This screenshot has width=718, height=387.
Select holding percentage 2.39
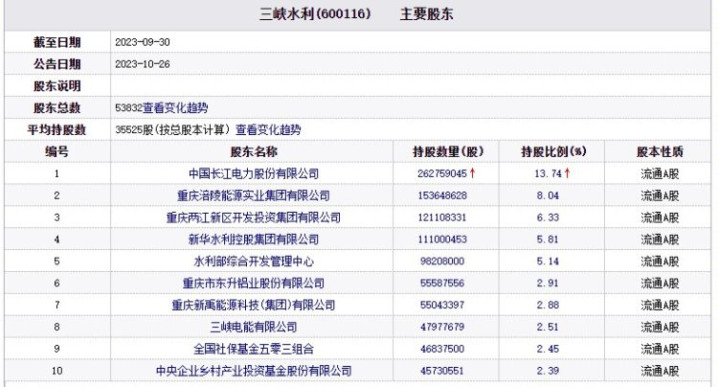[548, 371]
